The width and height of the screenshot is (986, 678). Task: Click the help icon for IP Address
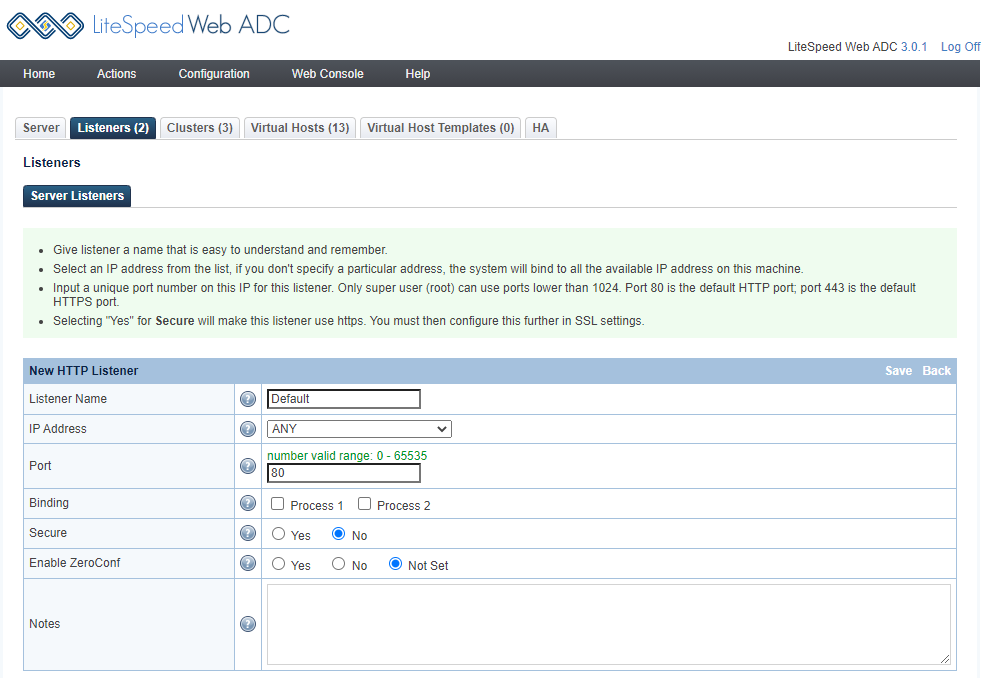coord(248,429)
